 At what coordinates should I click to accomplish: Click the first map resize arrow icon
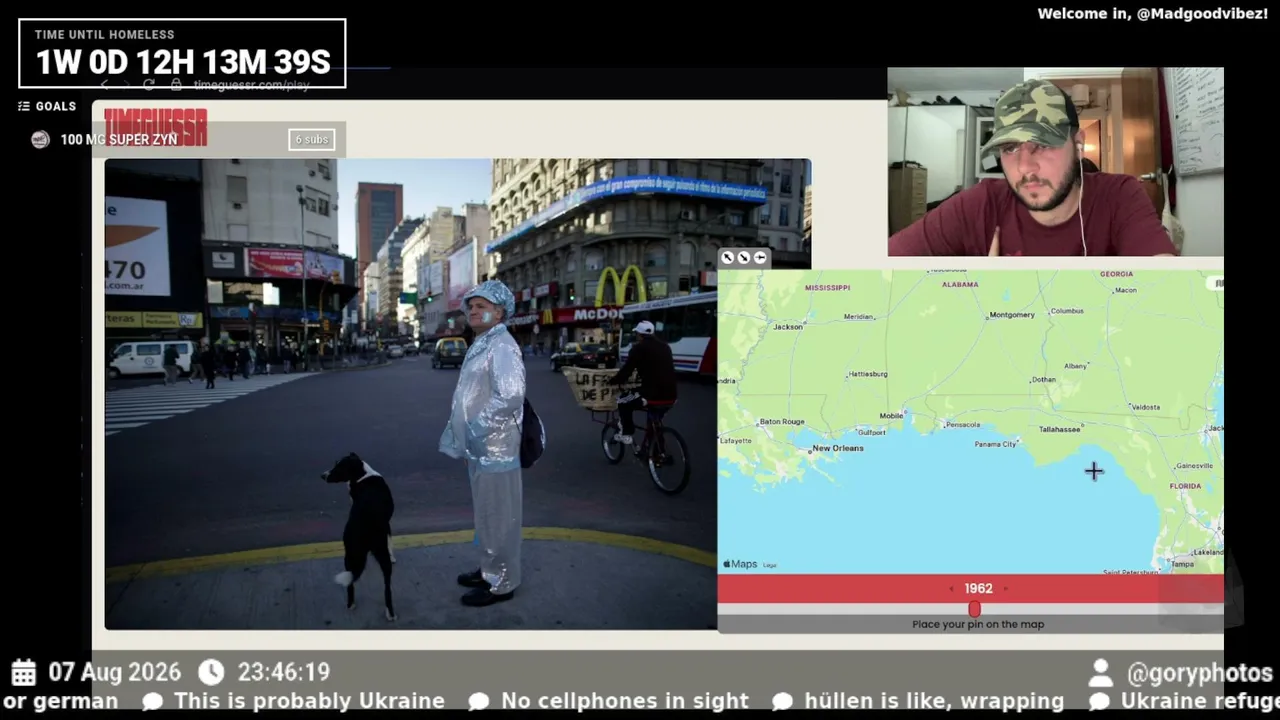pos(728,258)
